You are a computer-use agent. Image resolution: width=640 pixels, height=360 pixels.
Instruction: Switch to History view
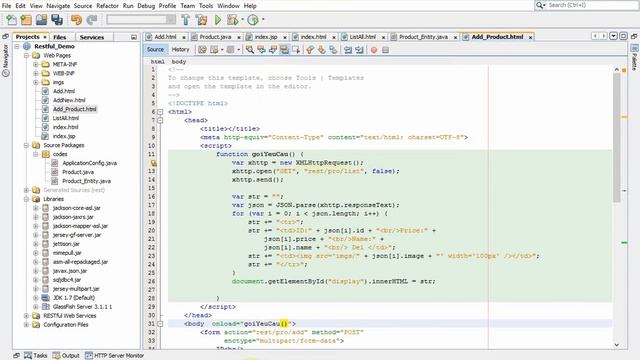point(180,49)
